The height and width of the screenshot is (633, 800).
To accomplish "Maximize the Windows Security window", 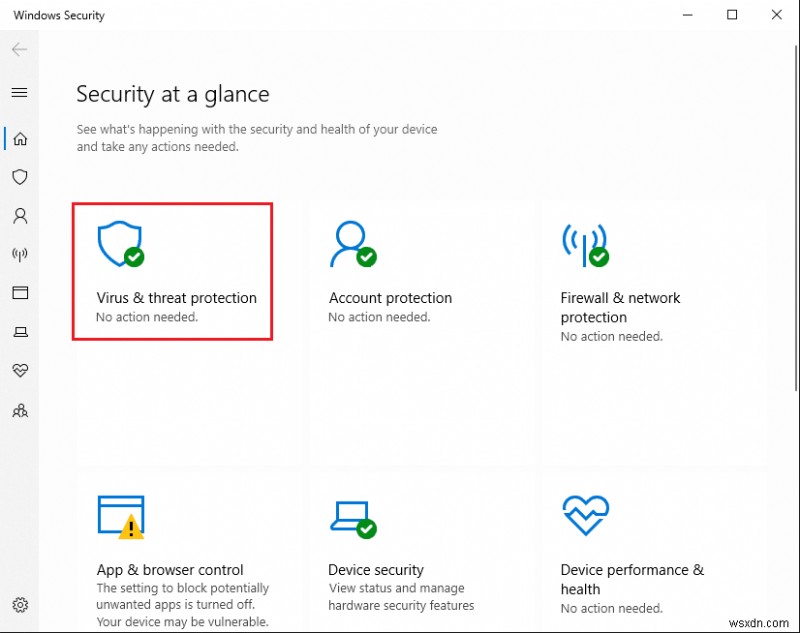I will tap(732, 15).
